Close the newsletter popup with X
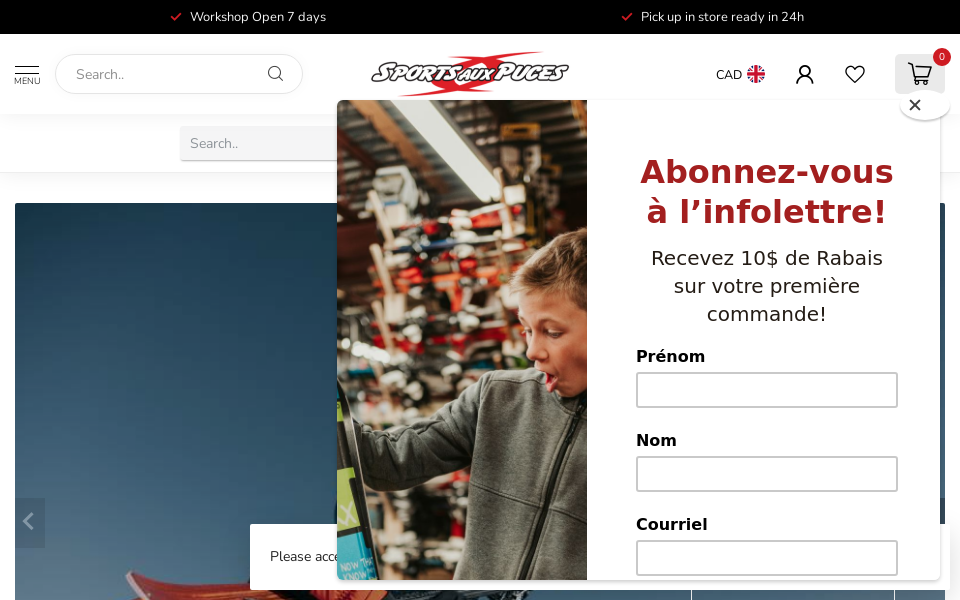960x600 pixels. click(x=915, y=105)
